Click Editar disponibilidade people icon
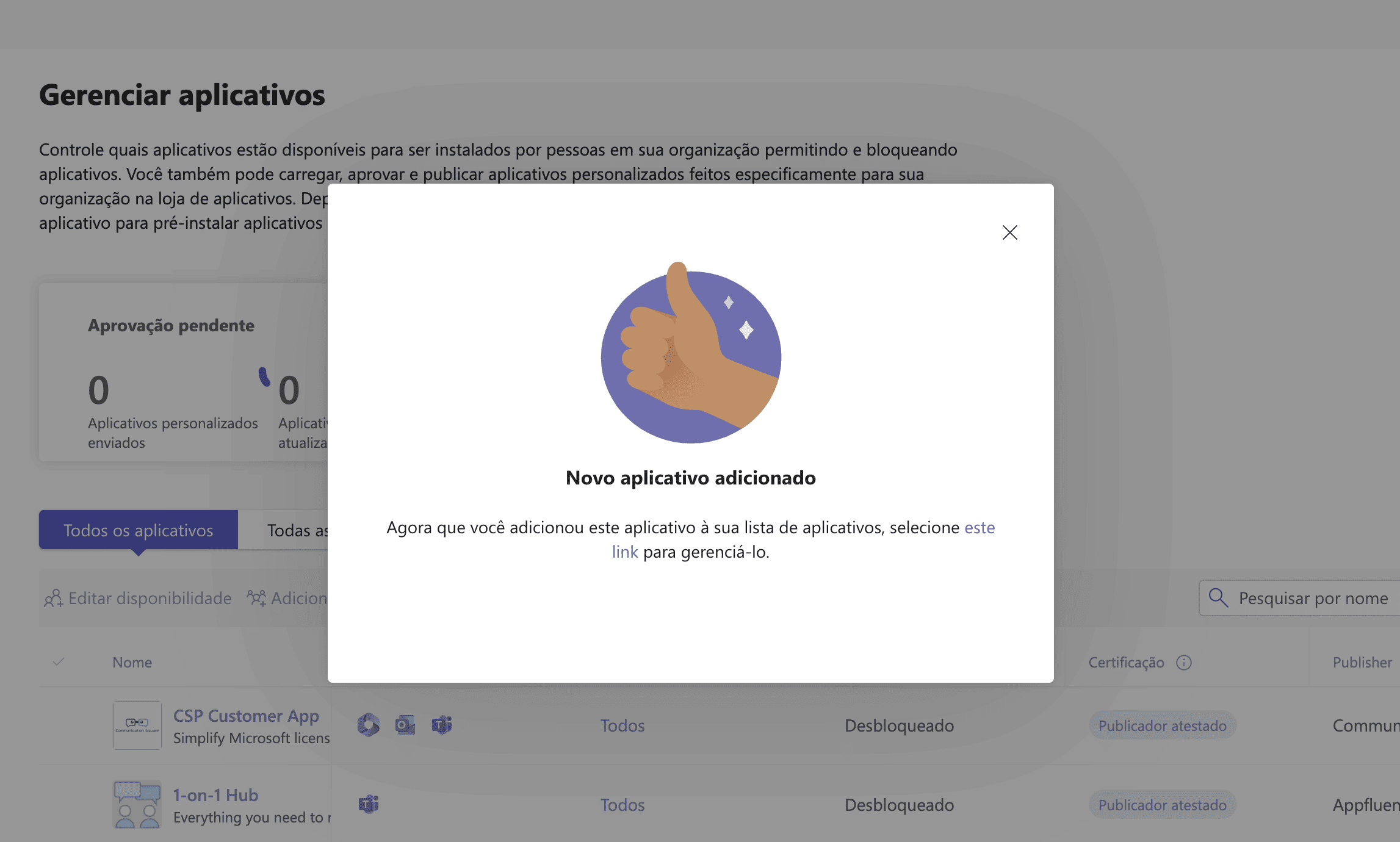The height and width of the screenshot is (842, 1400). [54, 598]
